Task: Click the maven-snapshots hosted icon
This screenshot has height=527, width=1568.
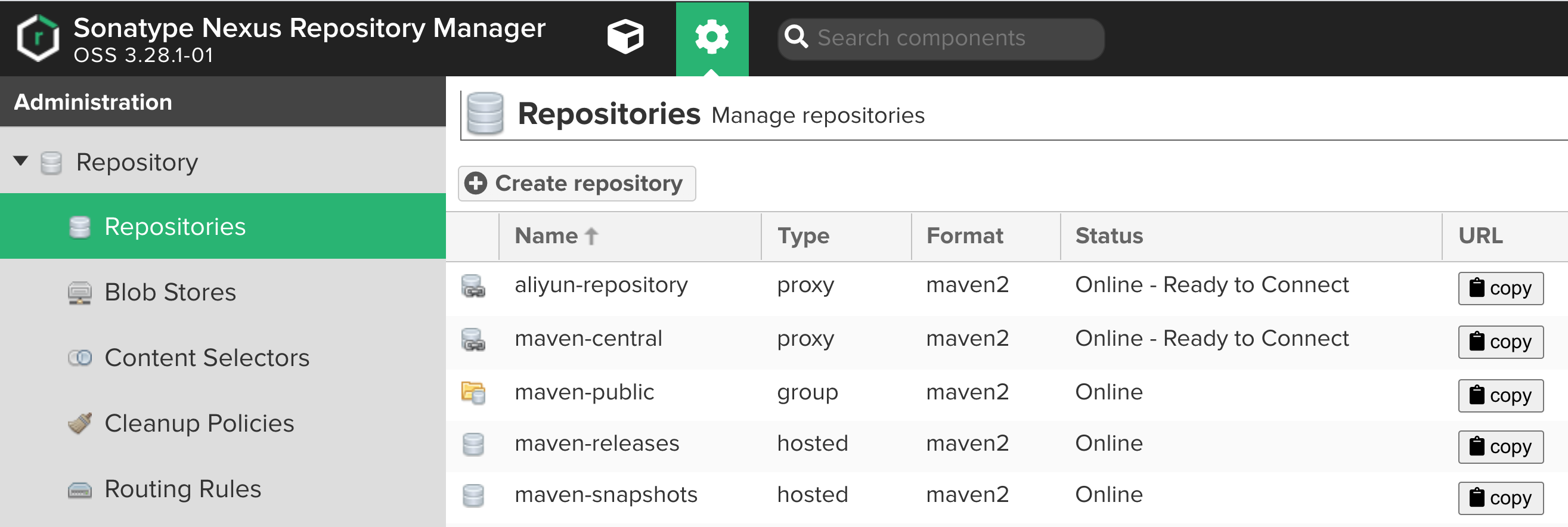Action: [x=473, y=495]
